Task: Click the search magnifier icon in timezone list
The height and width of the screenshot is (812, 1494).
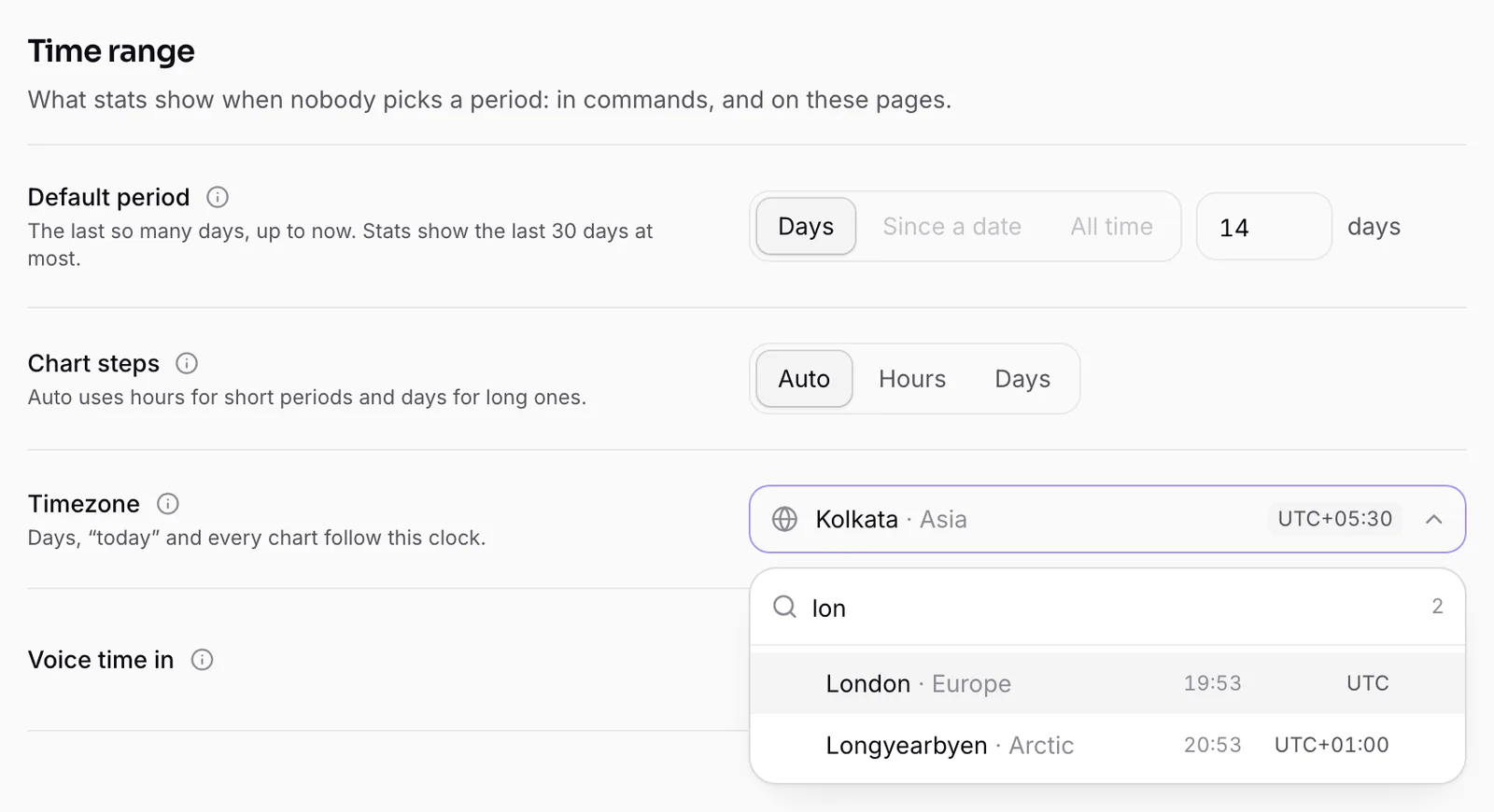Action: coord(785,608)
